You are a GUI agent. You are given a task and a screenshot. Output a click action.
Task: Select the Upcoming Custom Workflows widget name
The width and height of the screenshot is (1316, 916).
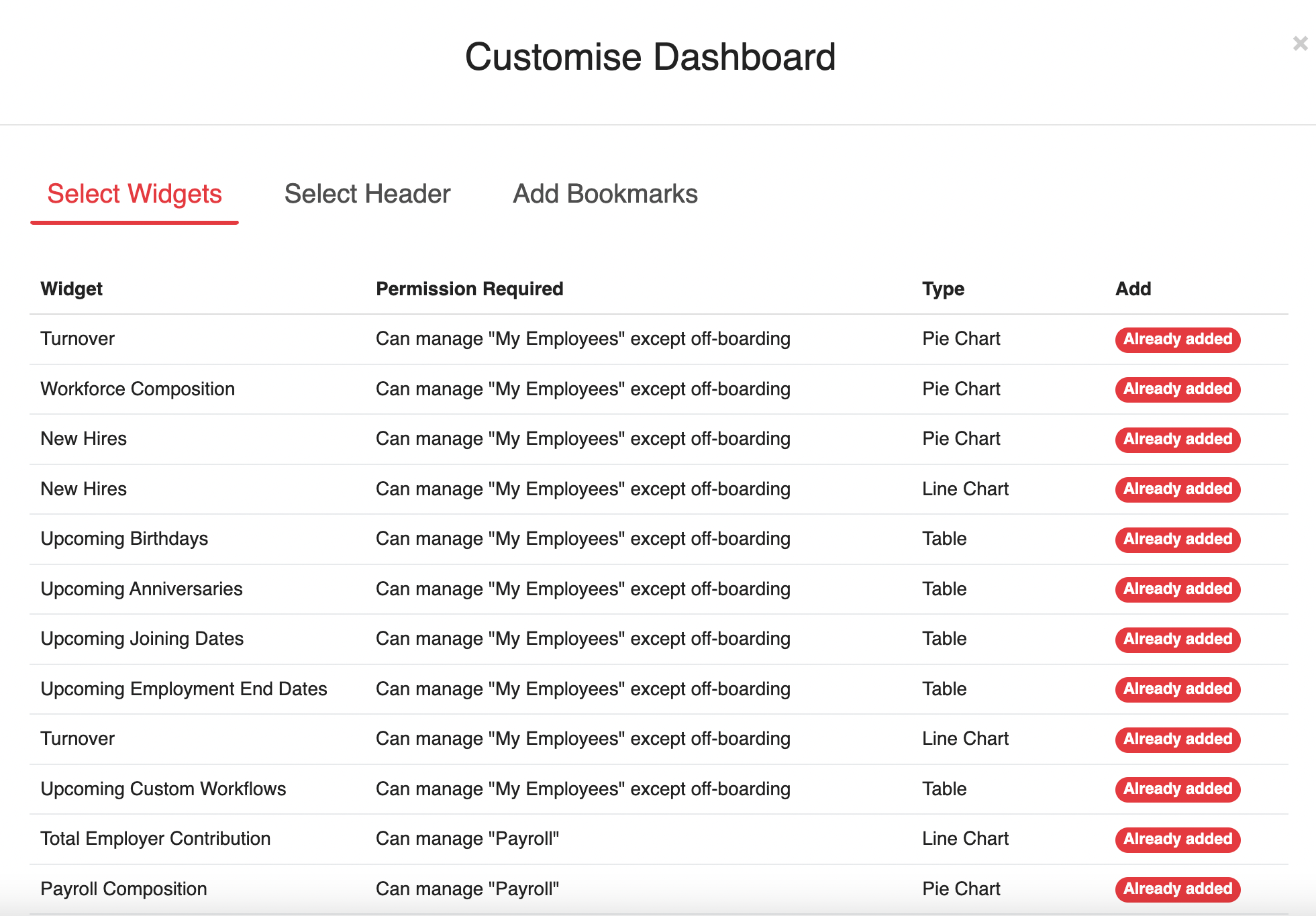[163, 788]
